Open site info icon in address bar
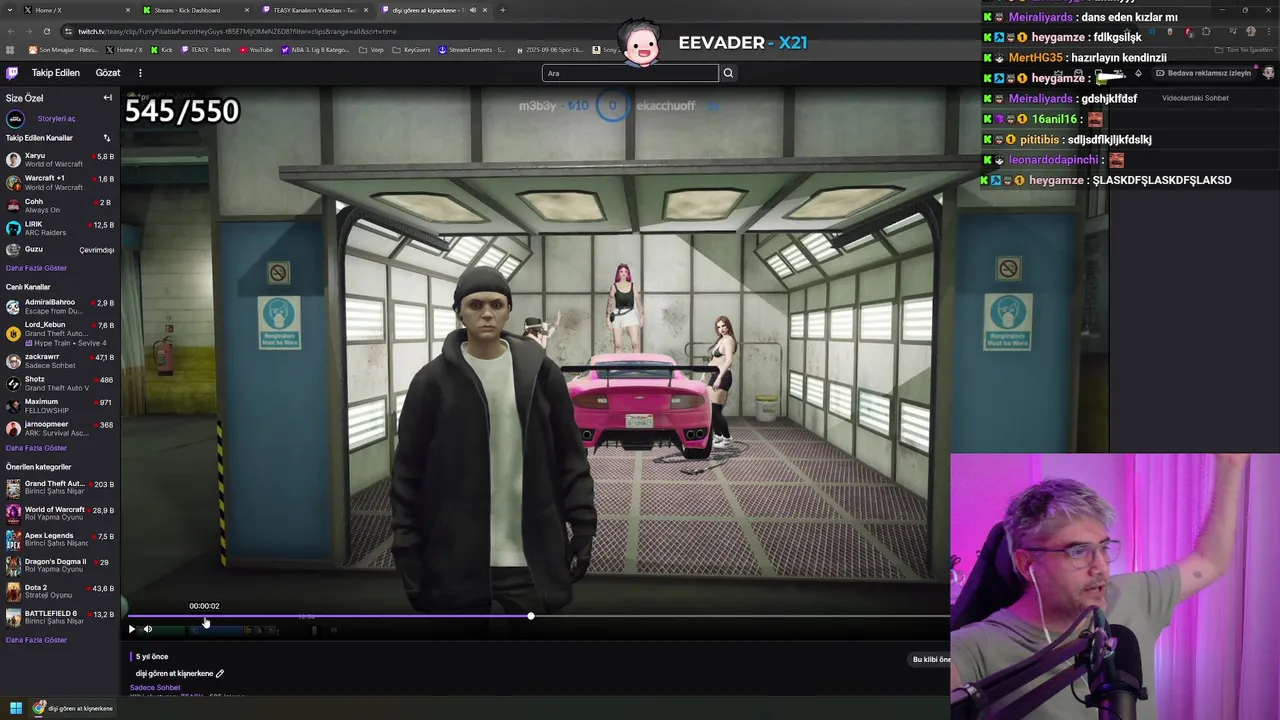Screen dimensions: 1280x720 pos(69,31)
